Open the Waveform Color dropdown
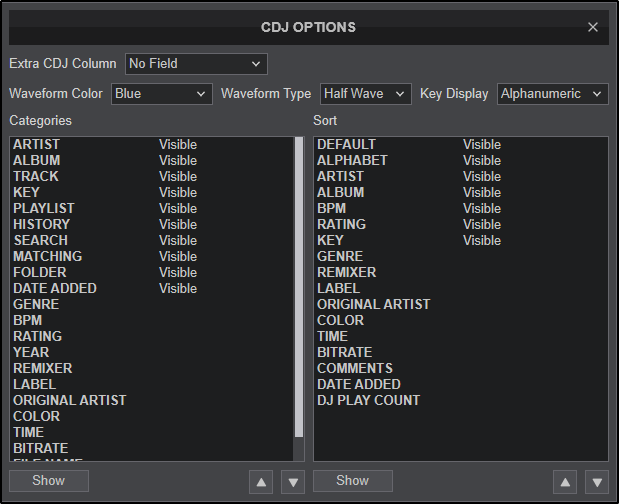The height and width of the screenshot is (504, 619). (x=161, y=94)
